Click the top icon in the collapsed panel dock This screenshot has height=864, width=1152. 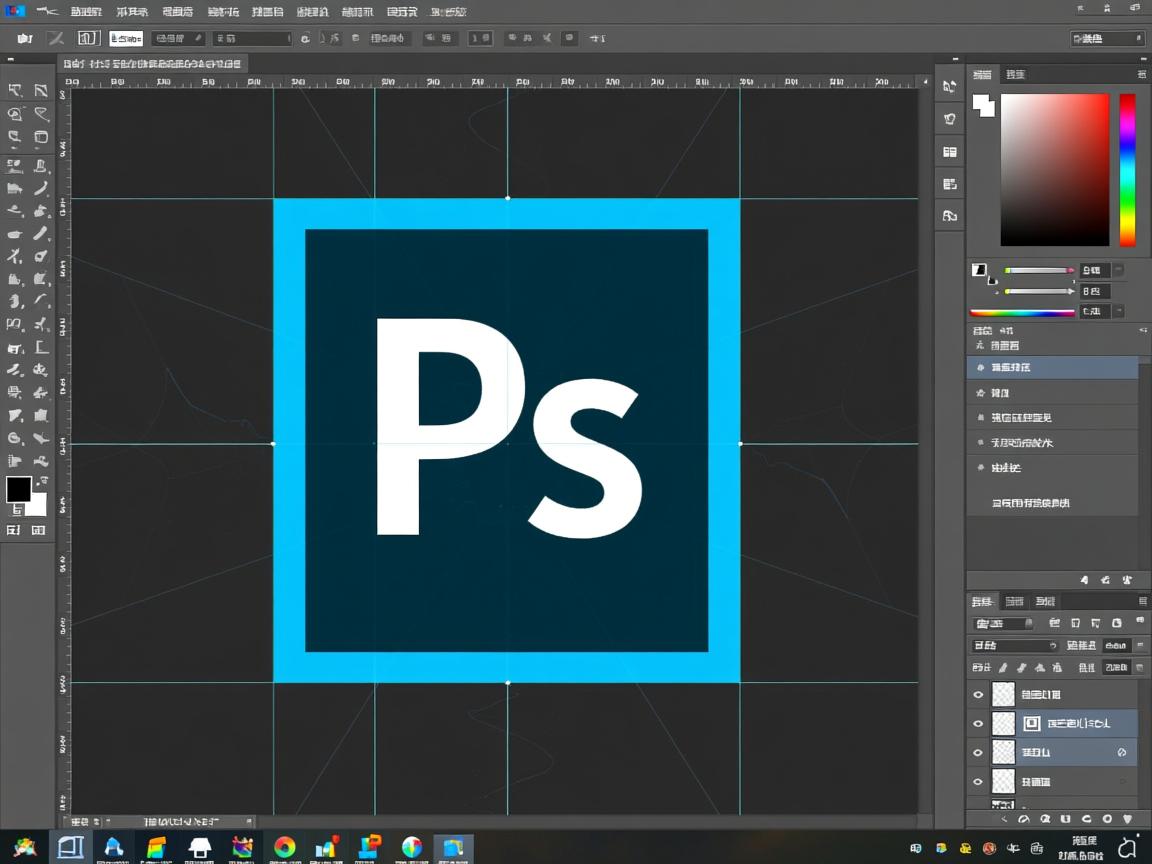pos(949,87)
